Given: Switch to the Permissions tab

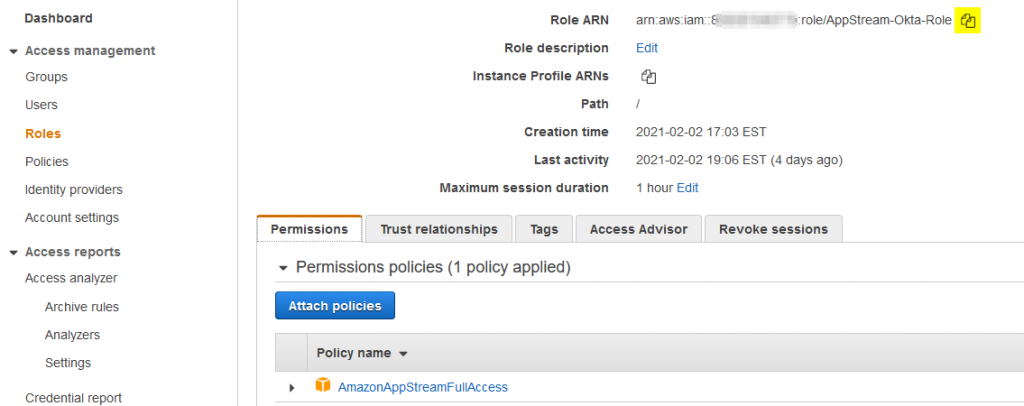Looking at the screenshot, I should point(310,229).
